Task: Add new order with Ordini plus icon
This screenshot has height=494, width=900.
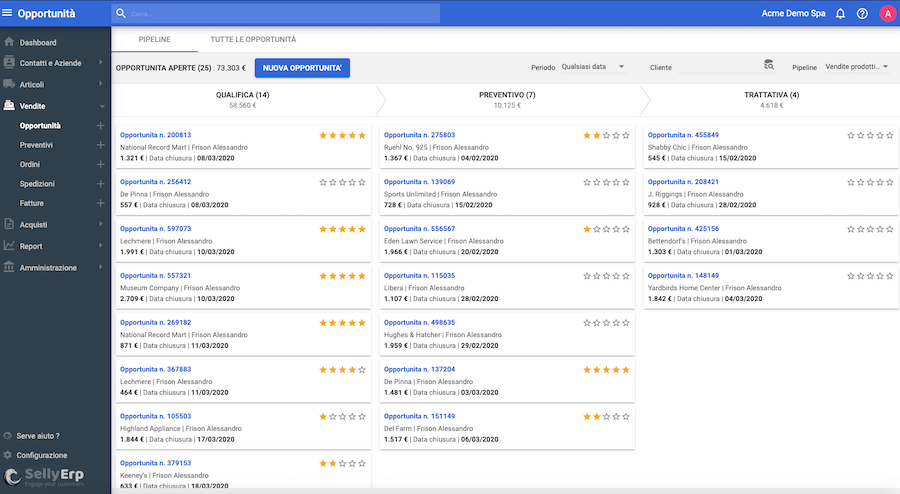Action: coord(100,165)
